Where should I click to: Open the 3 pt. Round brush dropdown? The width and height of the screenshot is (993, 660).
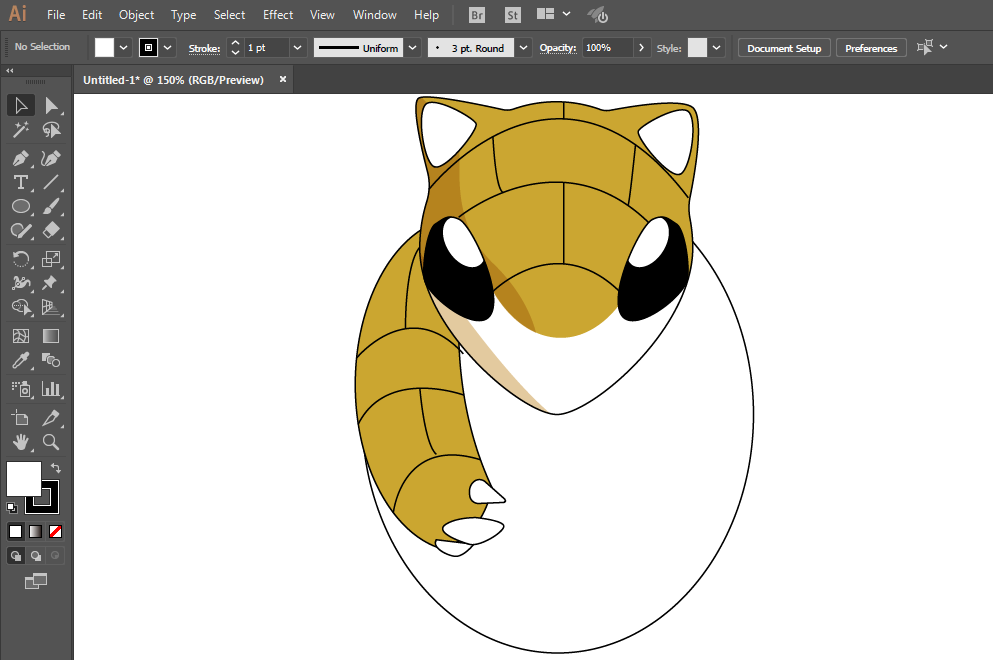(524, 48)
